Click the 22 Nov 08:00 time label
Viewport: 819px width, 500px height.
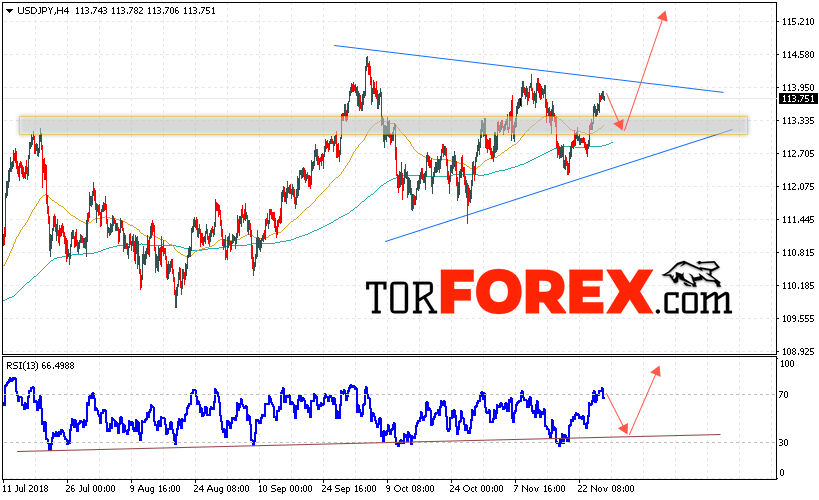click(x=606, y=489)
